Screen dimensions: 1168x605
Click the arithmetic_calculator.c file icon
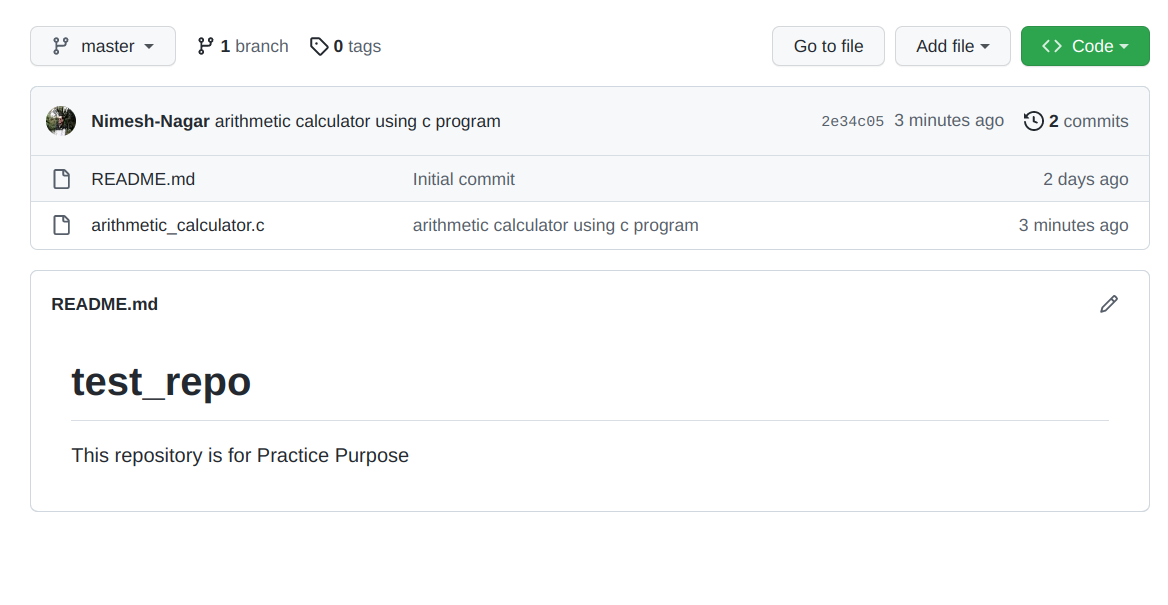tap(62, 225)
